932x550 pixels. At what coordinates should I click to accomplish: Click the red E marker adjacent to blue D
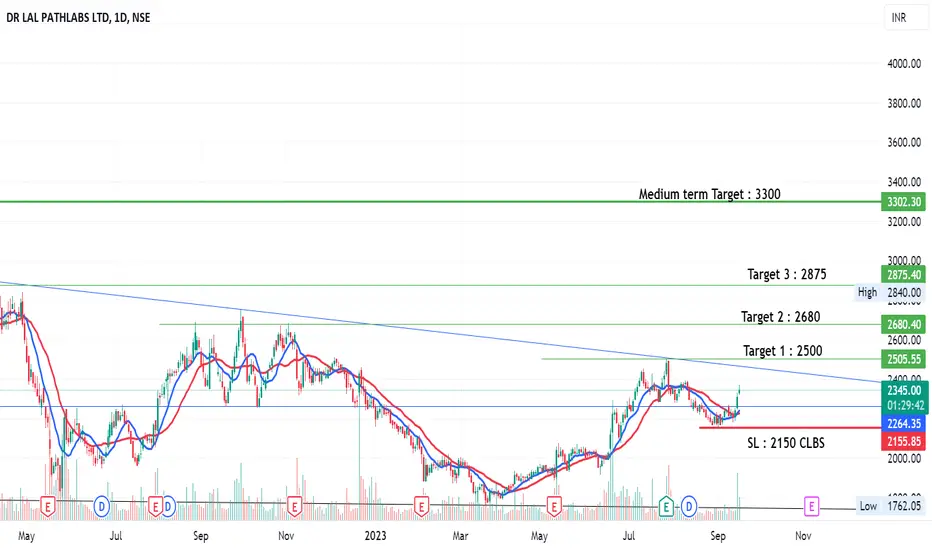[x=155, y=507]
